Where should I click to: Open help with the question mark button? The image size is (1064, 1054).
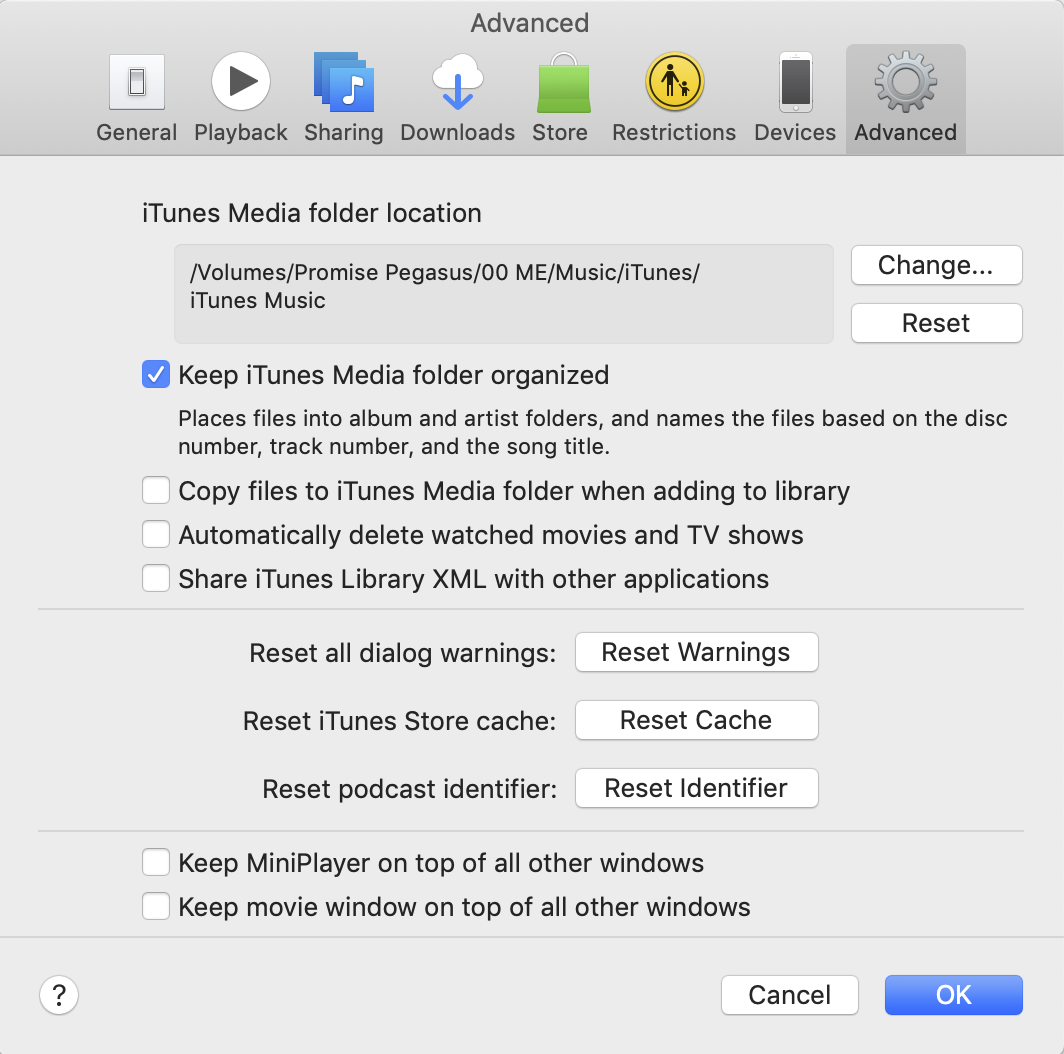(59, 995)
